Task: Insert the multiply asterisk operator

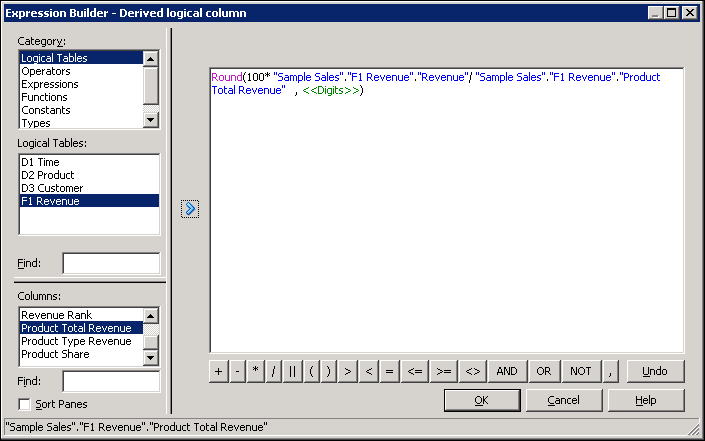Action: click(x=255, y=371)
